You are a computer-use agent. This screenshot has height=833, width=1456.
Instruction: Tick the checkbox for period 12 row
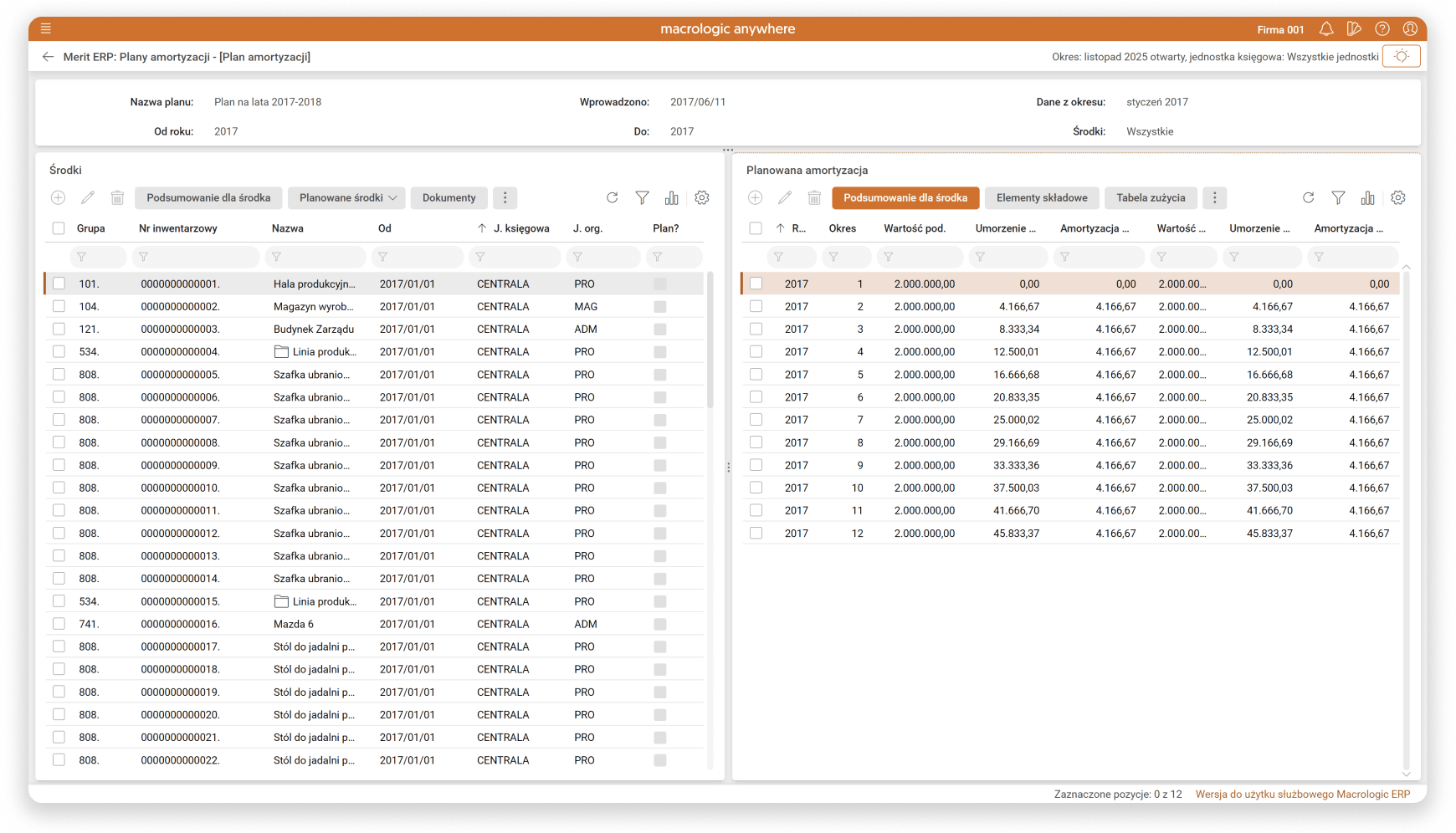coord(756,533)
